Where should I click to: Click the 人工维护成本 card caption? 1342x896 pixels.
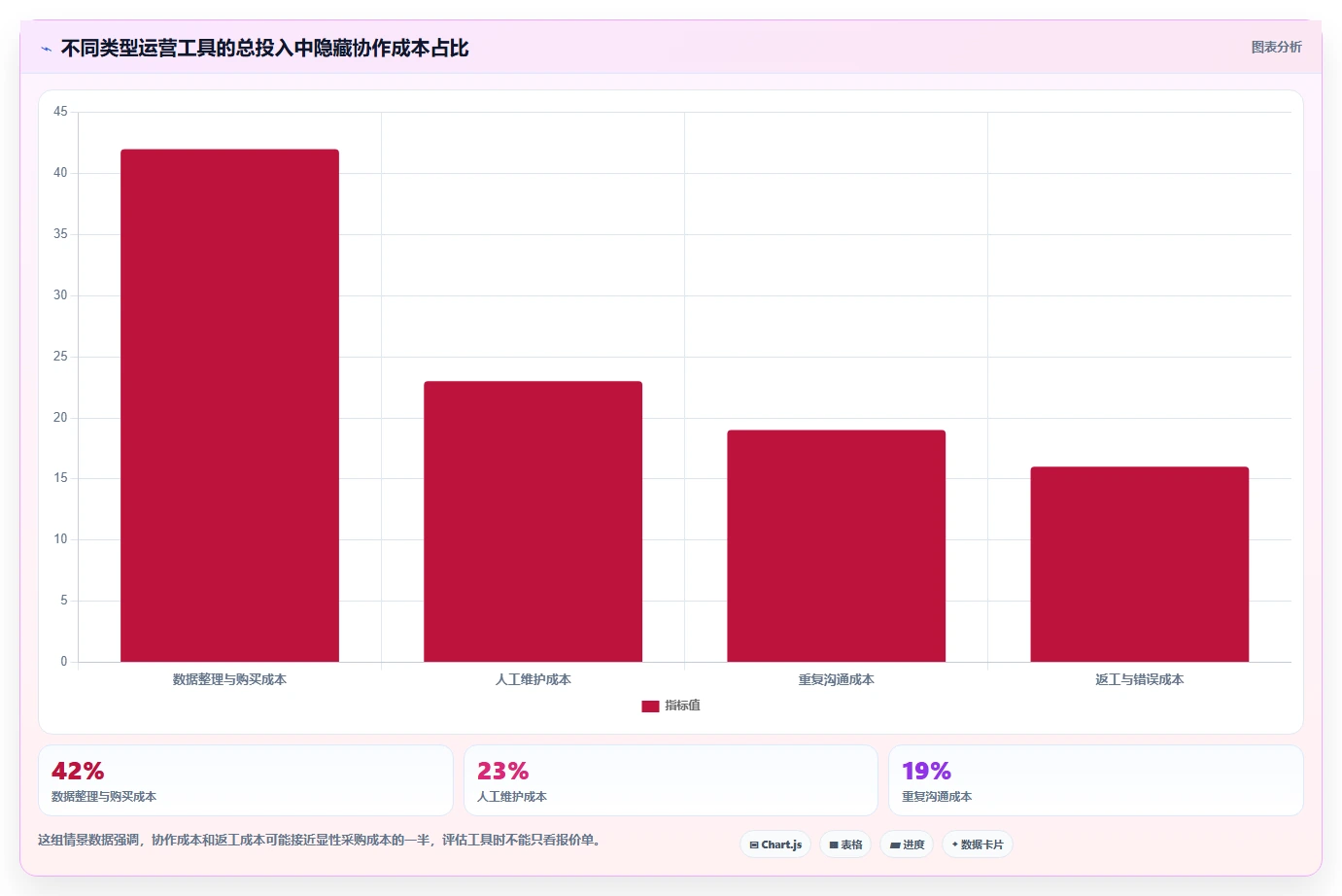(x=512, y=796)
